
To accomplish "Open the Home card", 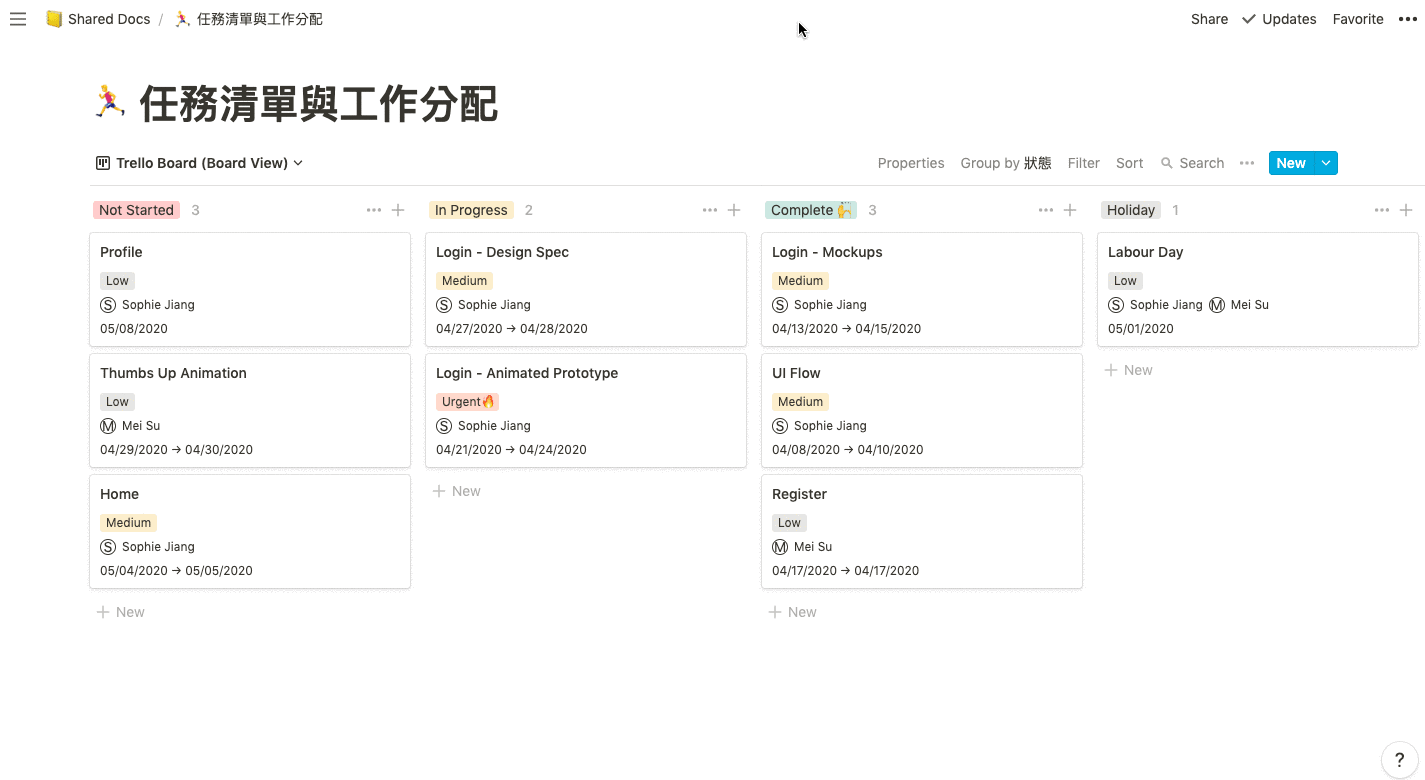I will point(250,531).
